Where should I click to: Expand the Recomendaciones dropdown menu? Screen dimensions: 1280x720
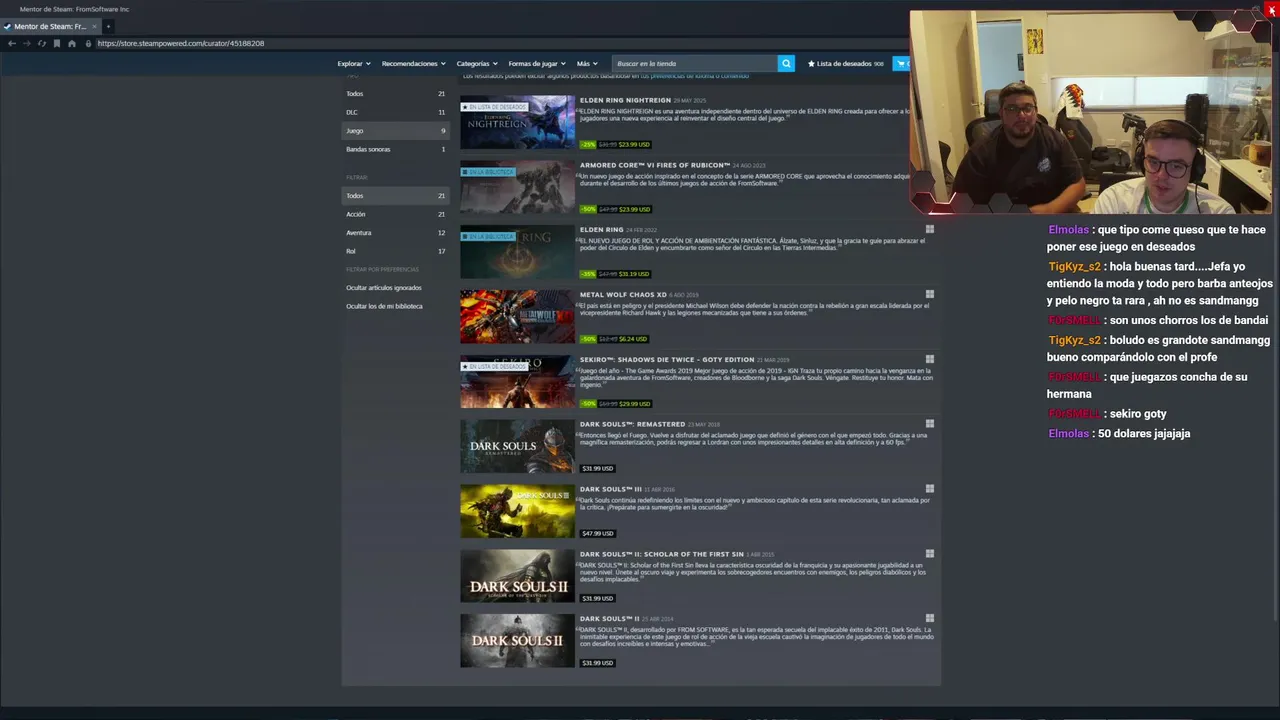[x=414, y=63]
